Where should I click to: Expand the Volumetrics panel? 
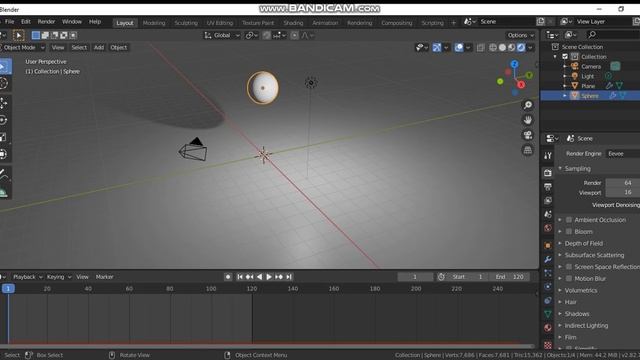point(581,290)
